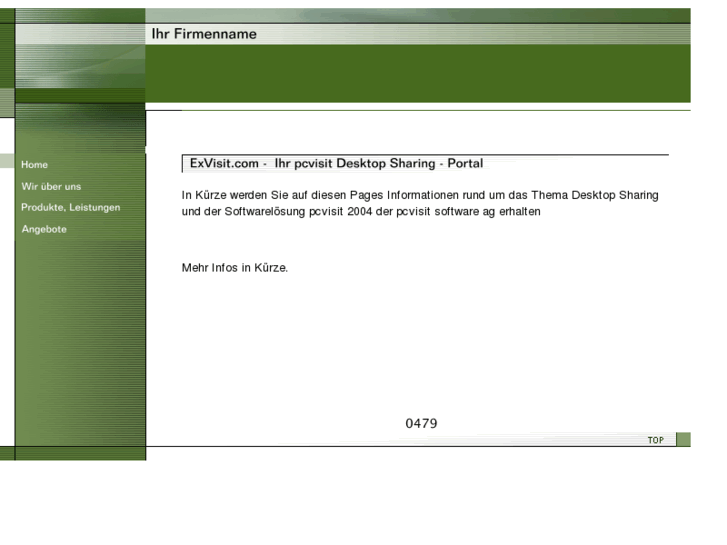Click the Ihr Firmenname header title

tap(204, 34)
